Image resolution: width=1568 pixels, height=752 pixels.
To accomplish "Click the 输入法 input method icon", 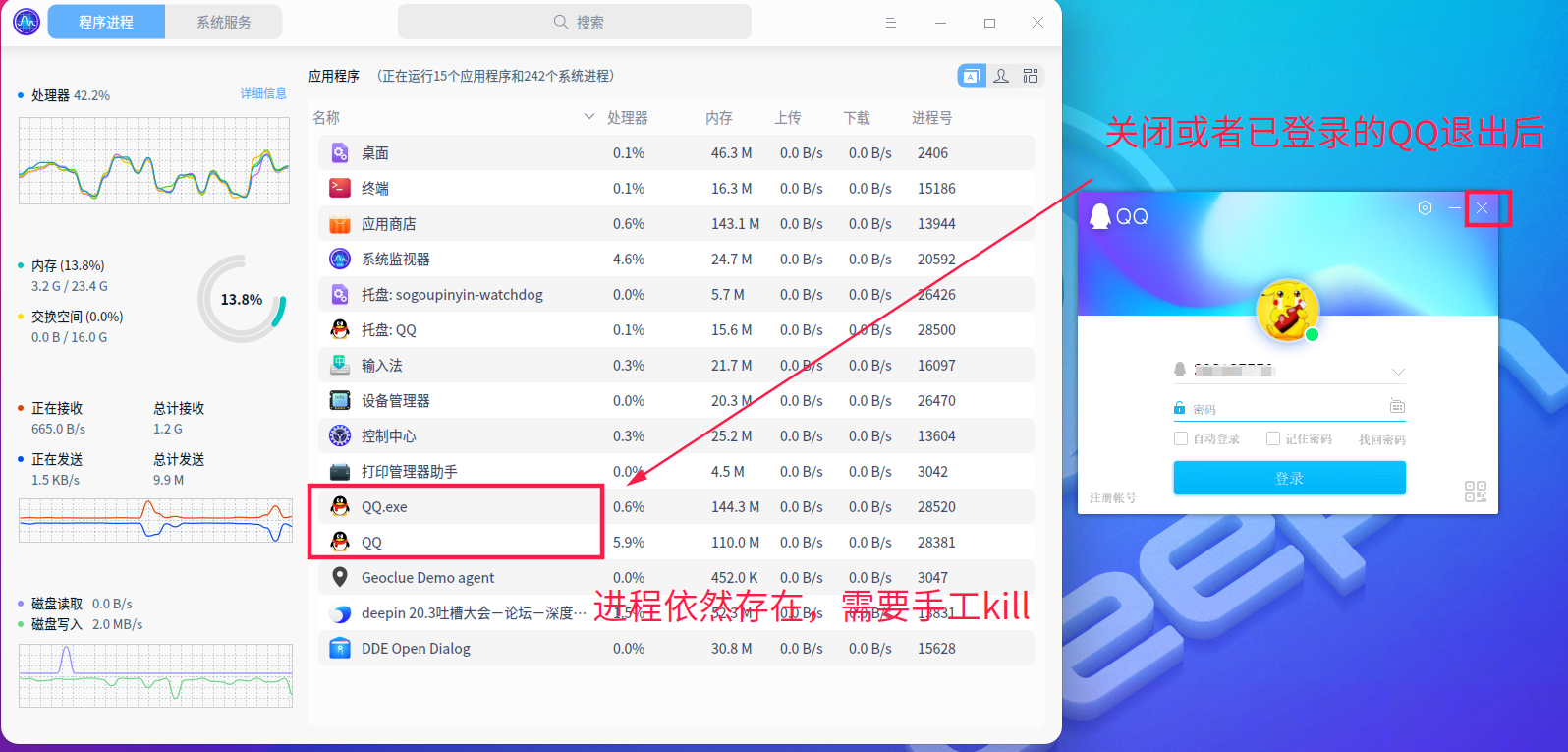I will [x=340, y=366].
